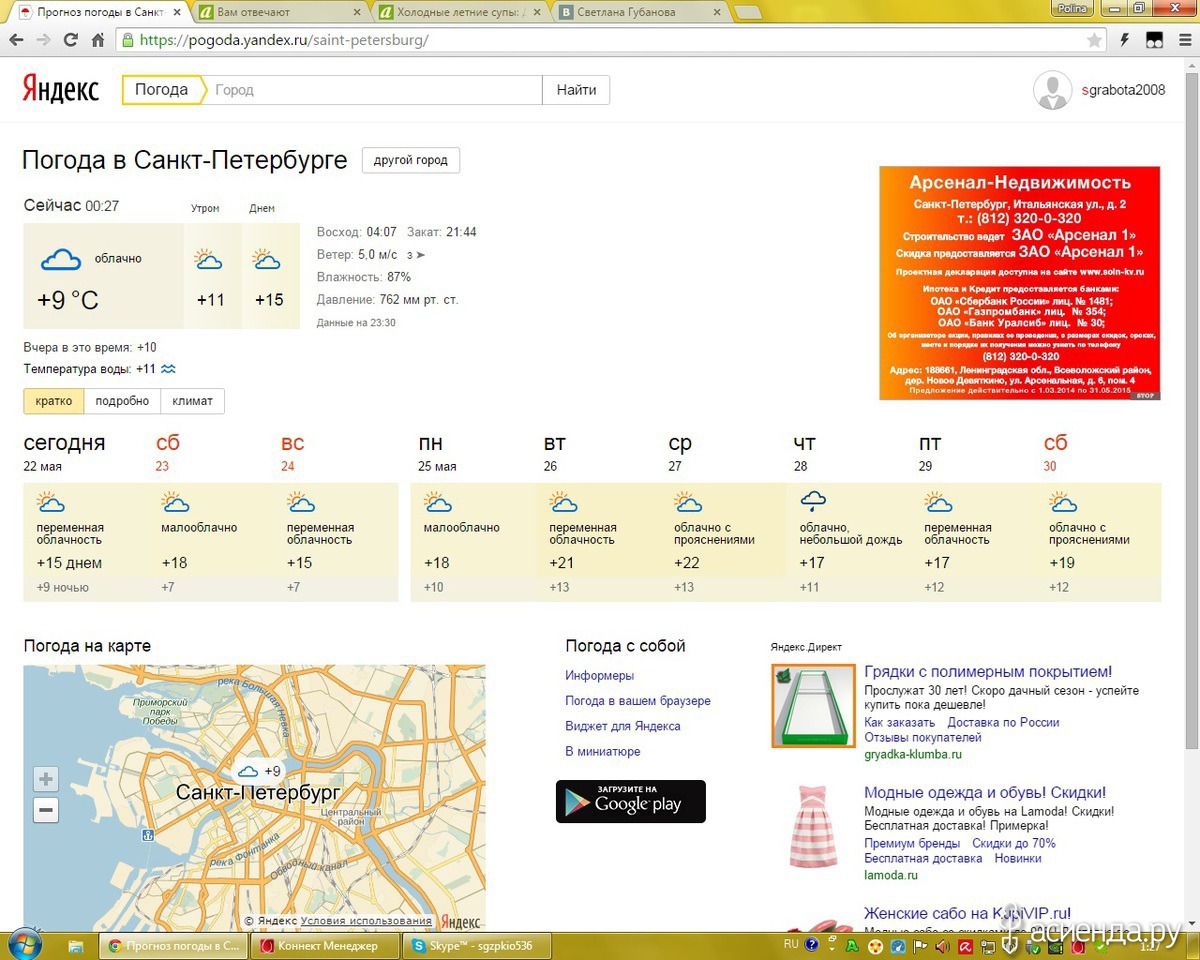The width and height of the screenshot is (1200, 960).
Task: Click the lightning bolt extension icon
Action: (1125, 41)
